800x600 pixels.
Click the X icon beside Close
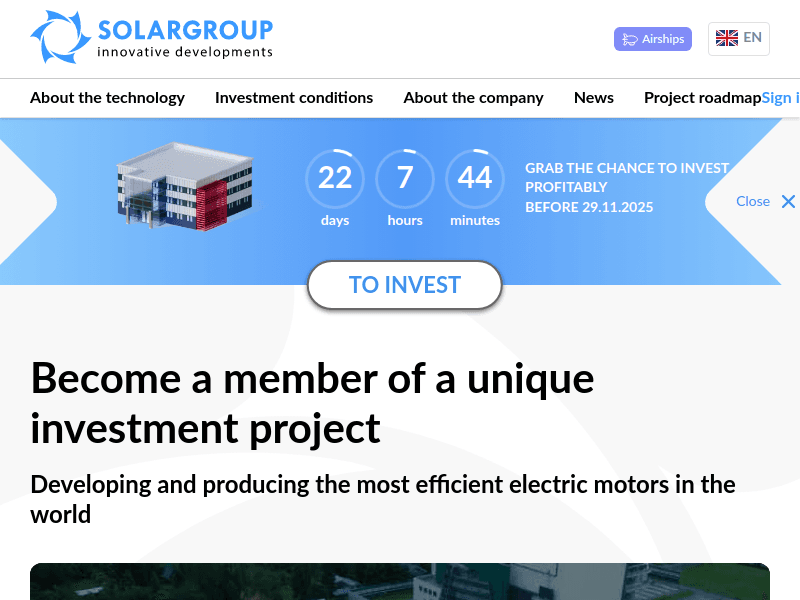pyautogui.click(x=789, y=201)
